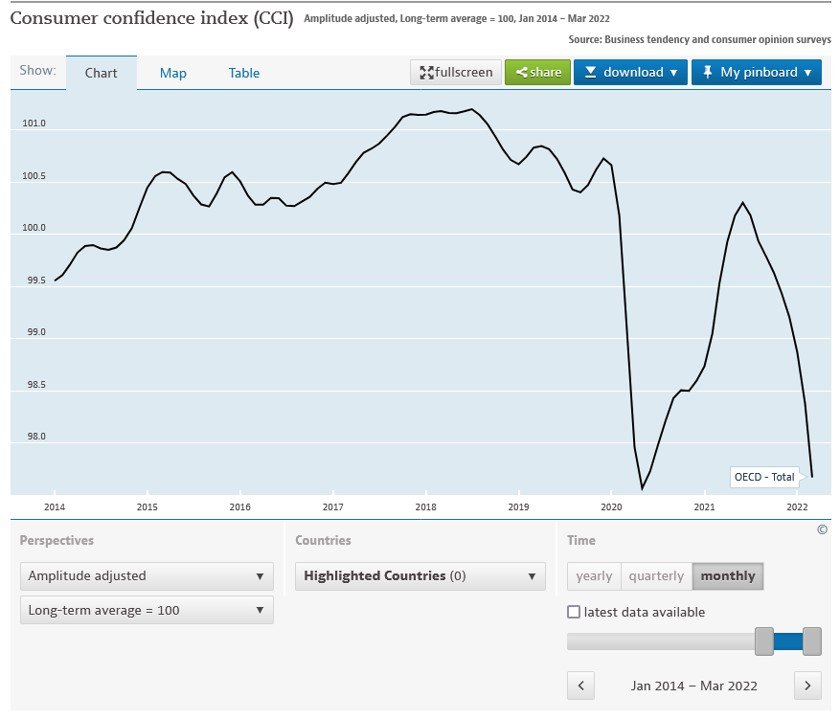Viewport: 840px width, 720px height.
Task: Go to next time period arrow
Action: click(807, 686)
